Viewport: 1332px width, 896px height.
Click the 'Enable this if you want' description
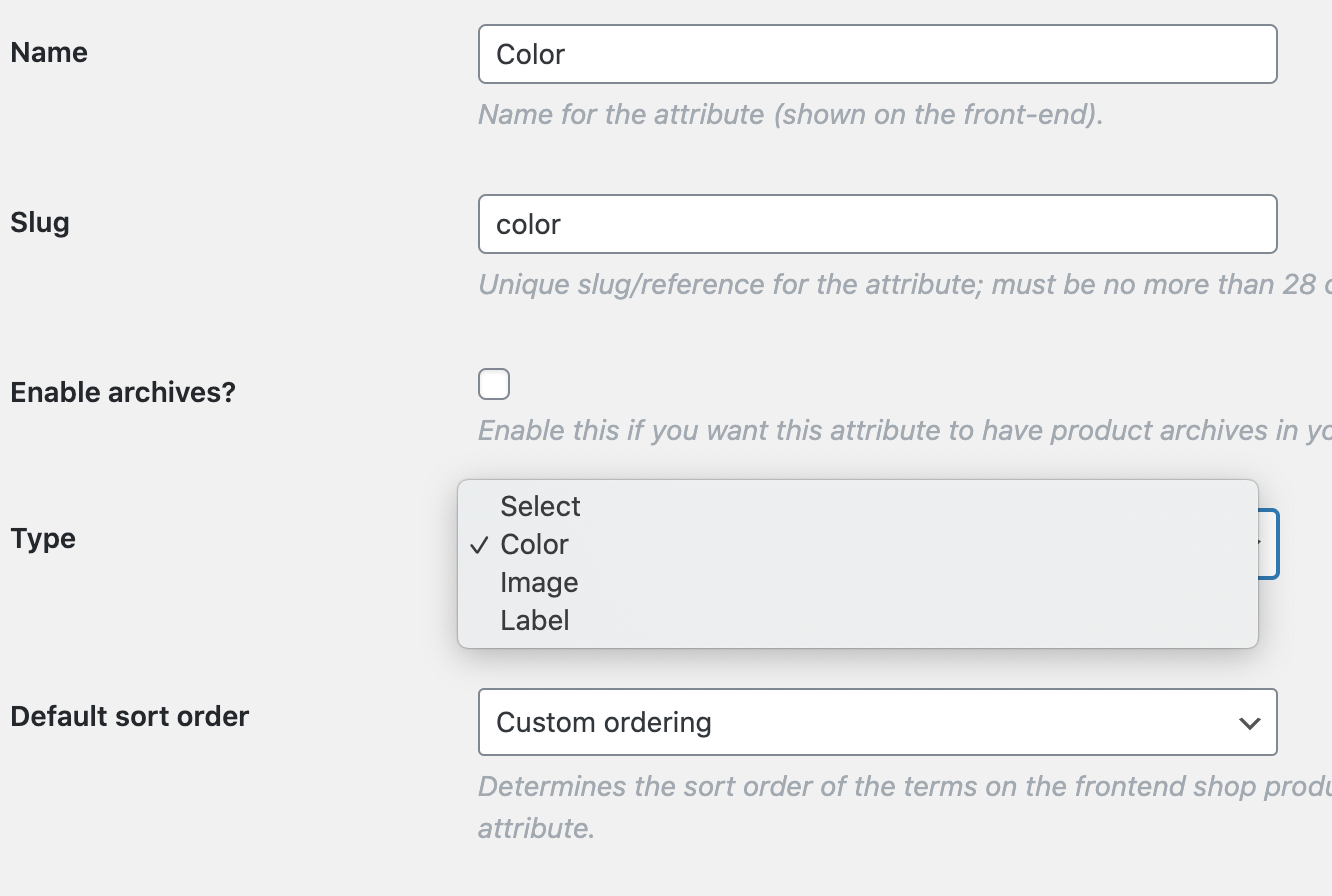pyautogui.click(x=900, y=430)
